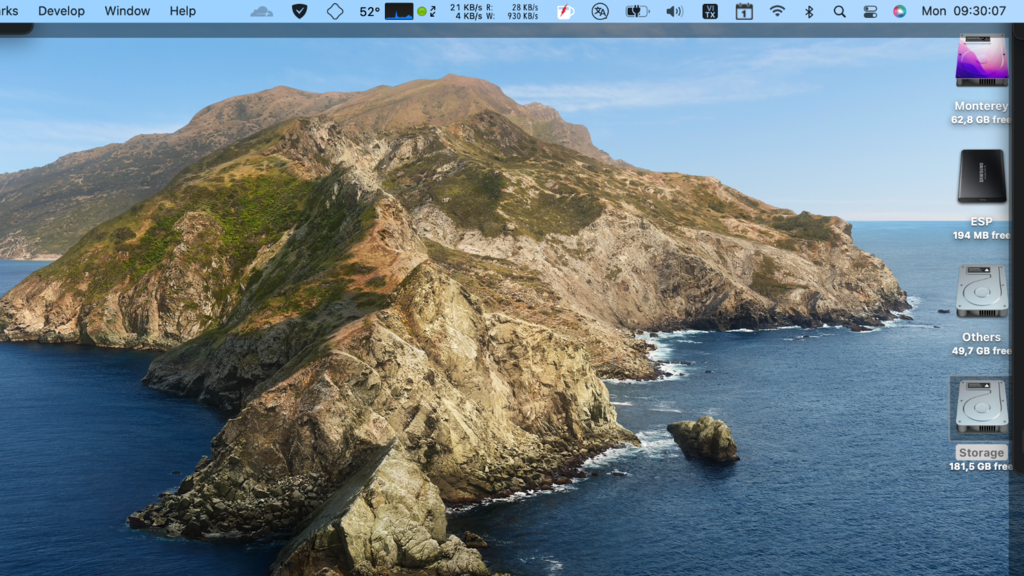This screenshot has width=1024, height=576.
Task: Click the 52° temperature indicator
Action: tap(369, 11)
